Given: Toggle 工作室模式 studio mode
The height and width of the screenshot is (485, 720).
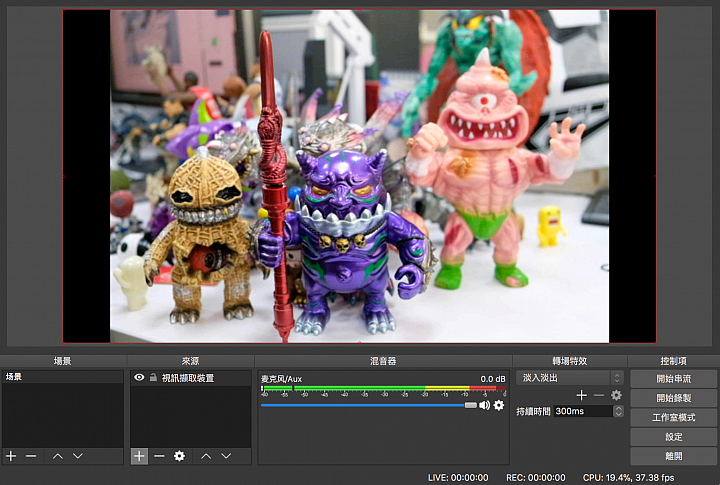Looking at the screenshot, I should [x=673, y=417].
